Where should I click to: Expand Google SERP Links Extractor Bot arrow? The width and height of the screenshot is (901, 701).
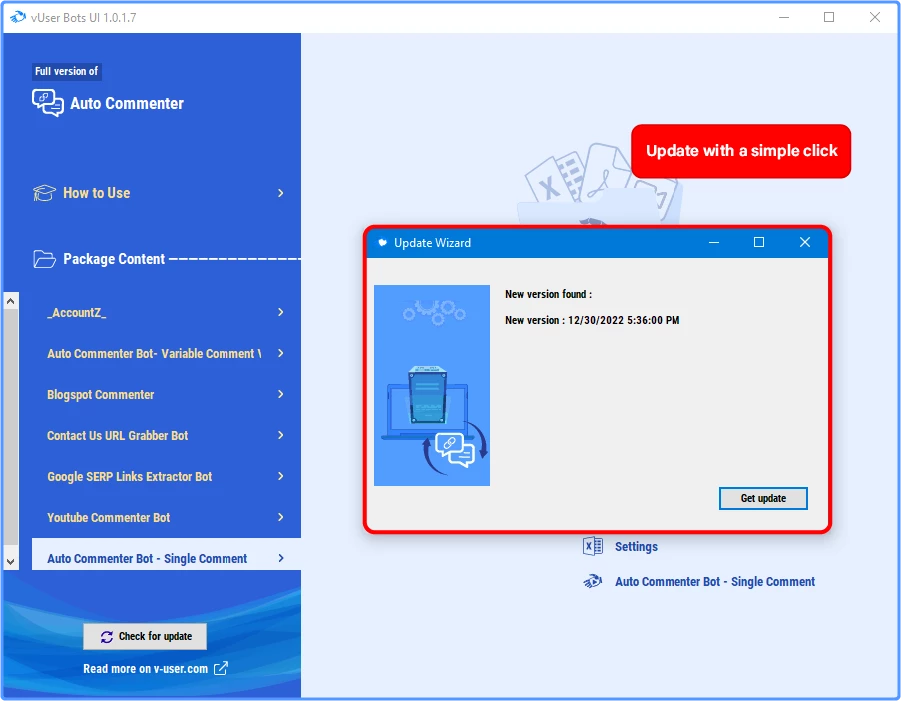pyautogui.click(x=280, y=476)
